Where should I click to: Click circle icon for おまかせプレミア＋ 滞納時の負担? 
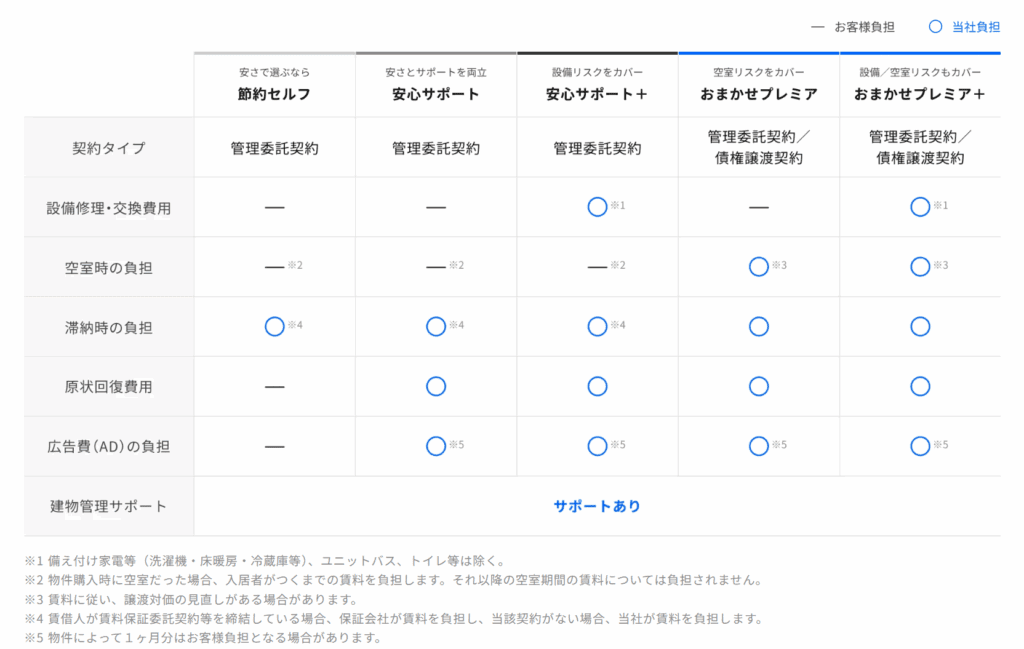920,326
